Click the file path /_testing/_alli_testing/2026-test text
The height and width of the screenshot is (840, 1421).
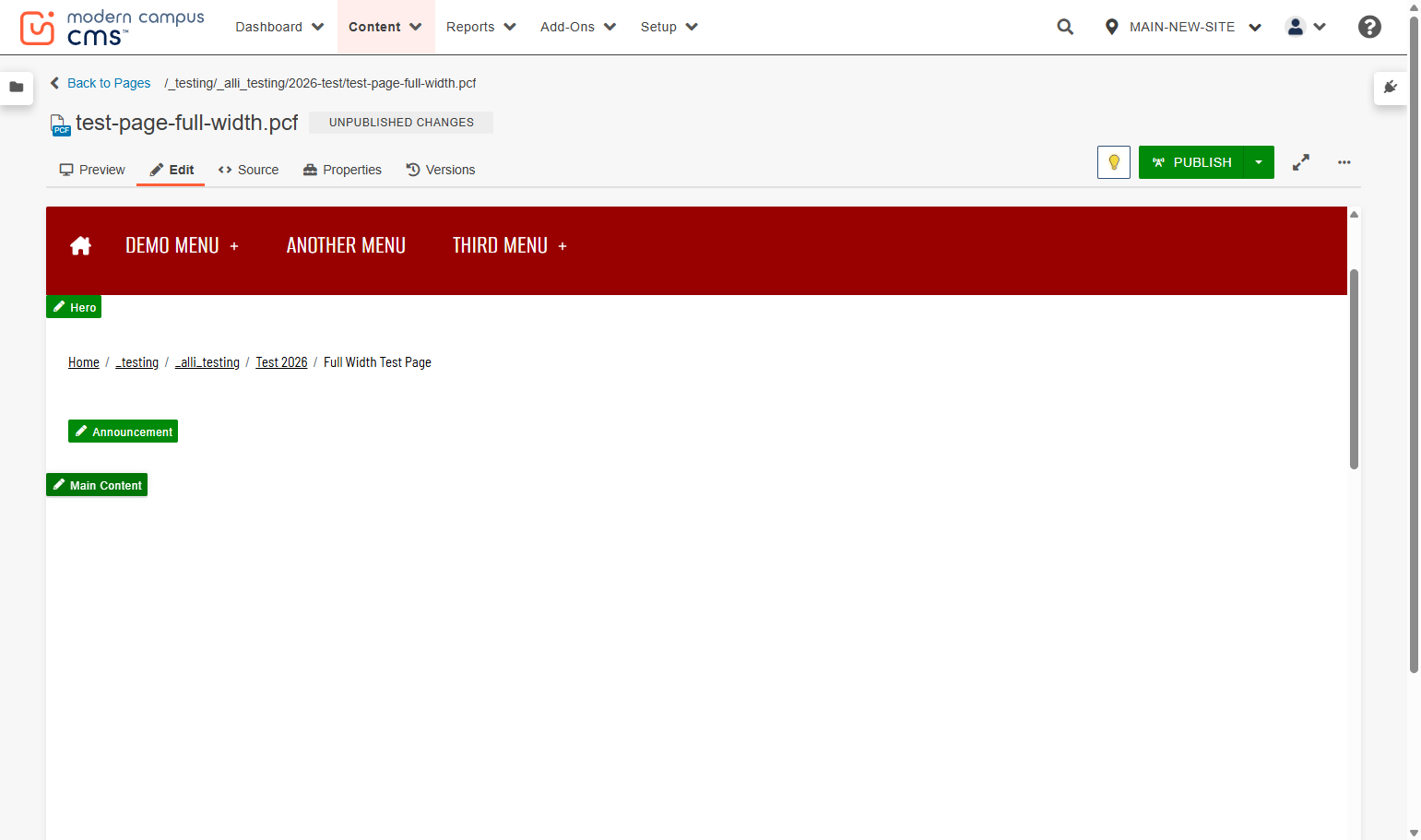click(320, 83)
